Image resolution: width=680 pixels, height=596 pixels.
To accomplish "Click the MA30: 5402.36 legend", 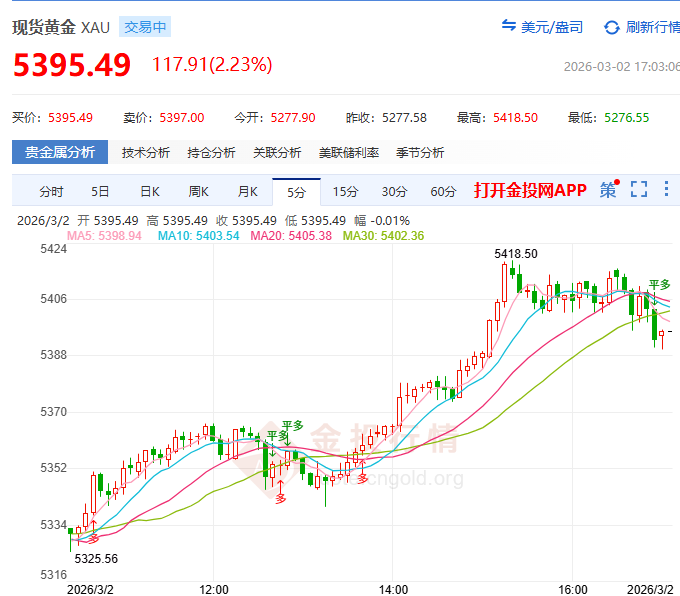I will coord(383,236).
